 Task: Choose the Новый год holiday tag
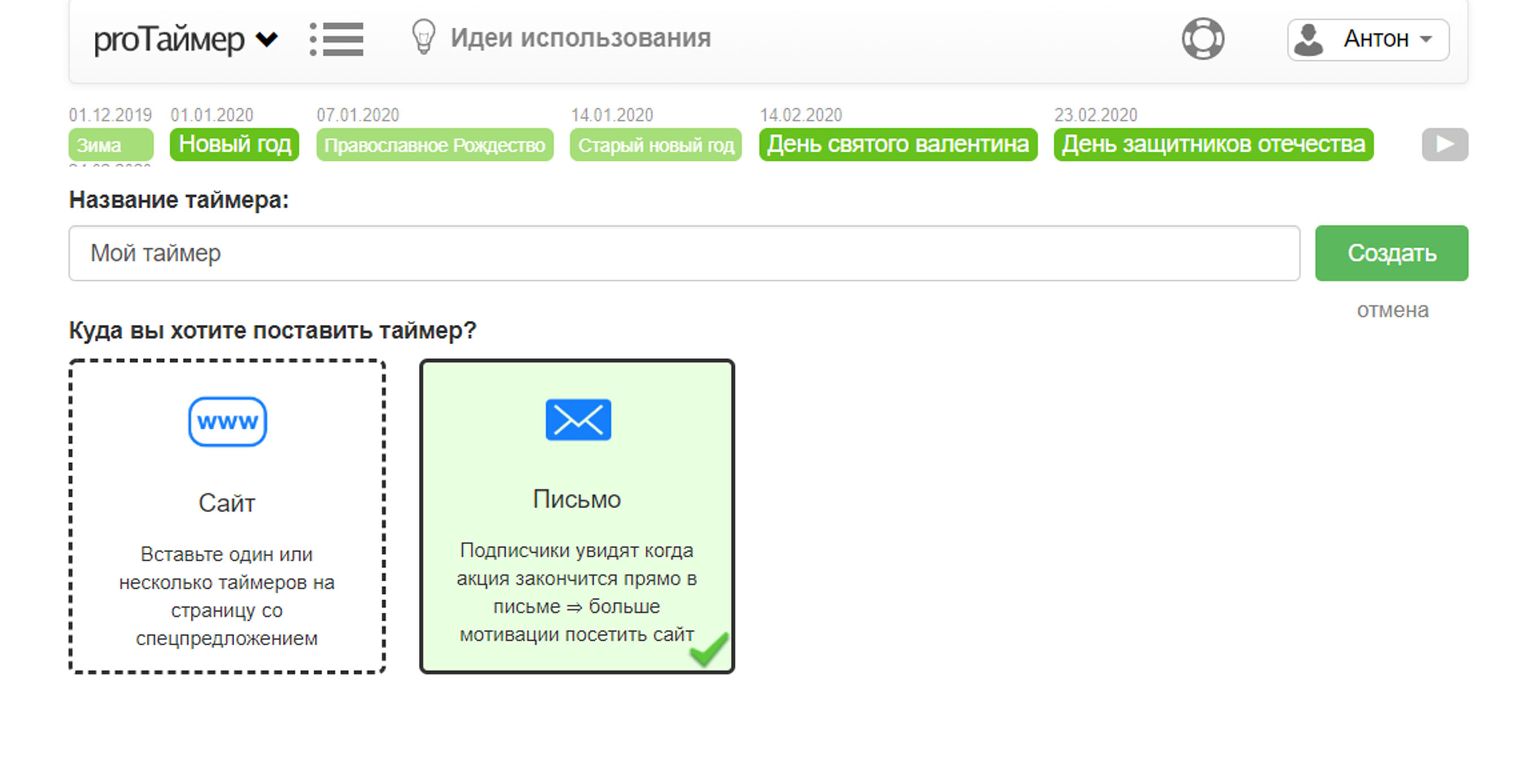click(234, 144)
